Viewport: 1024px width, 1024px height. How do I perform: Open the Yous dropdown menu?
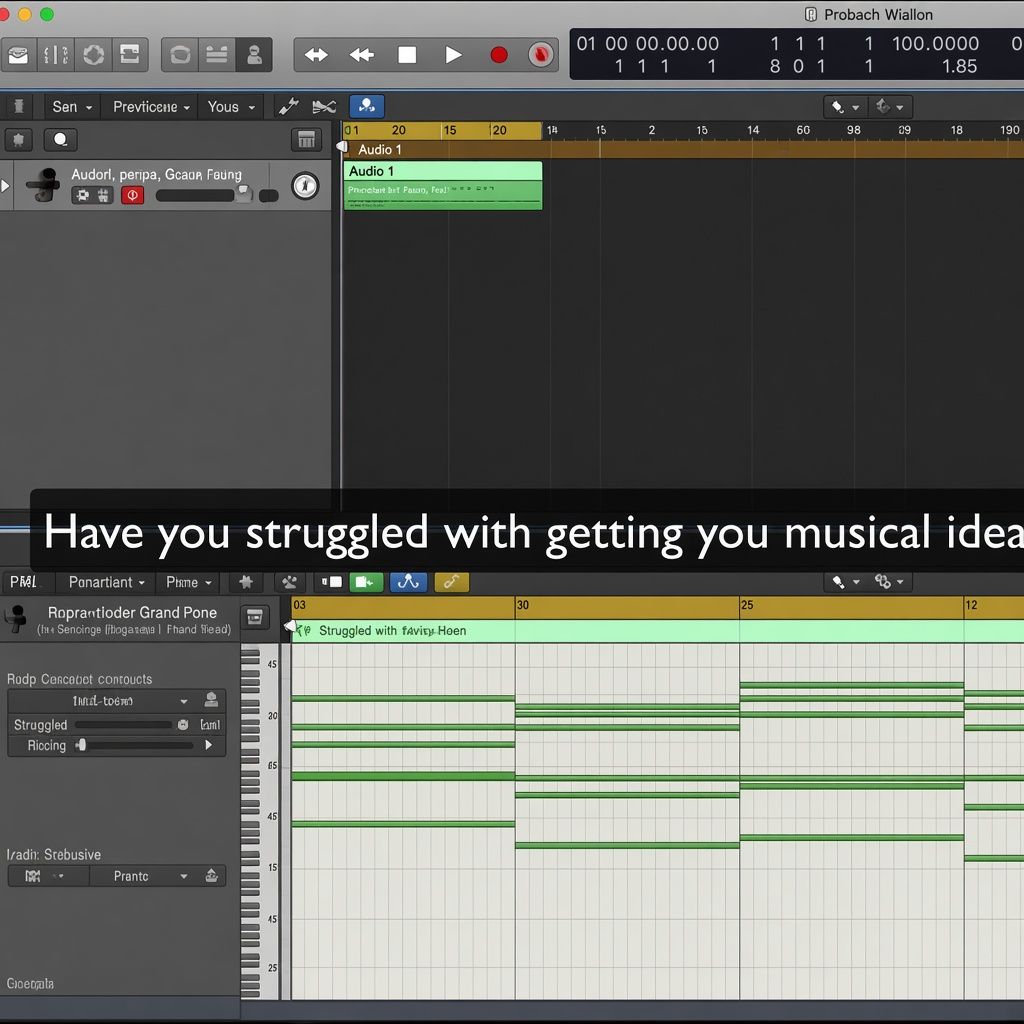click(231, 106)
